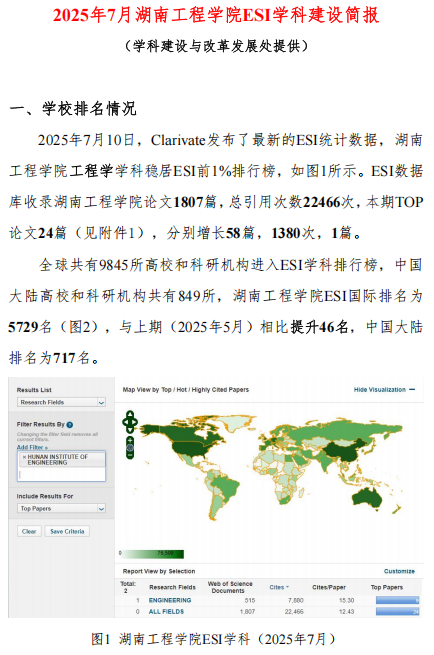Reset the map zoom with the middle control
The width and height of the screenshot is (434, 655).
pos(130,448)
